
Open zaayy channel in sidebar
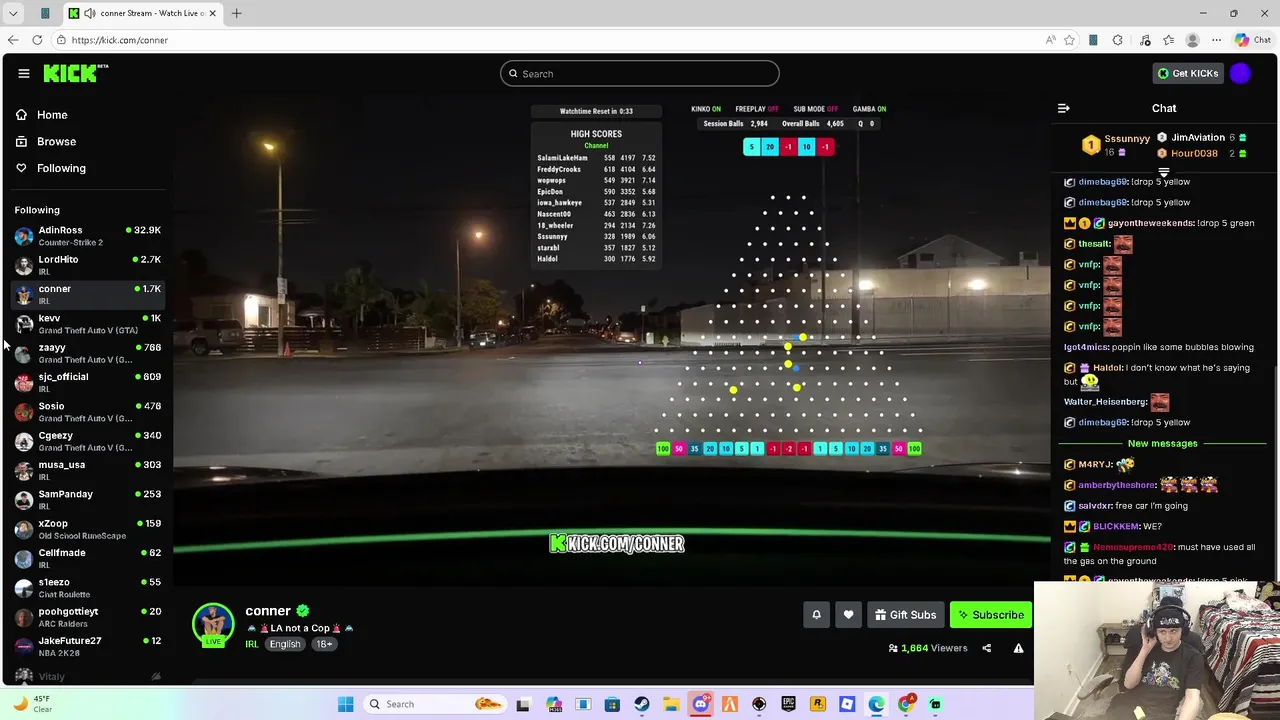(x=88, y=353)
